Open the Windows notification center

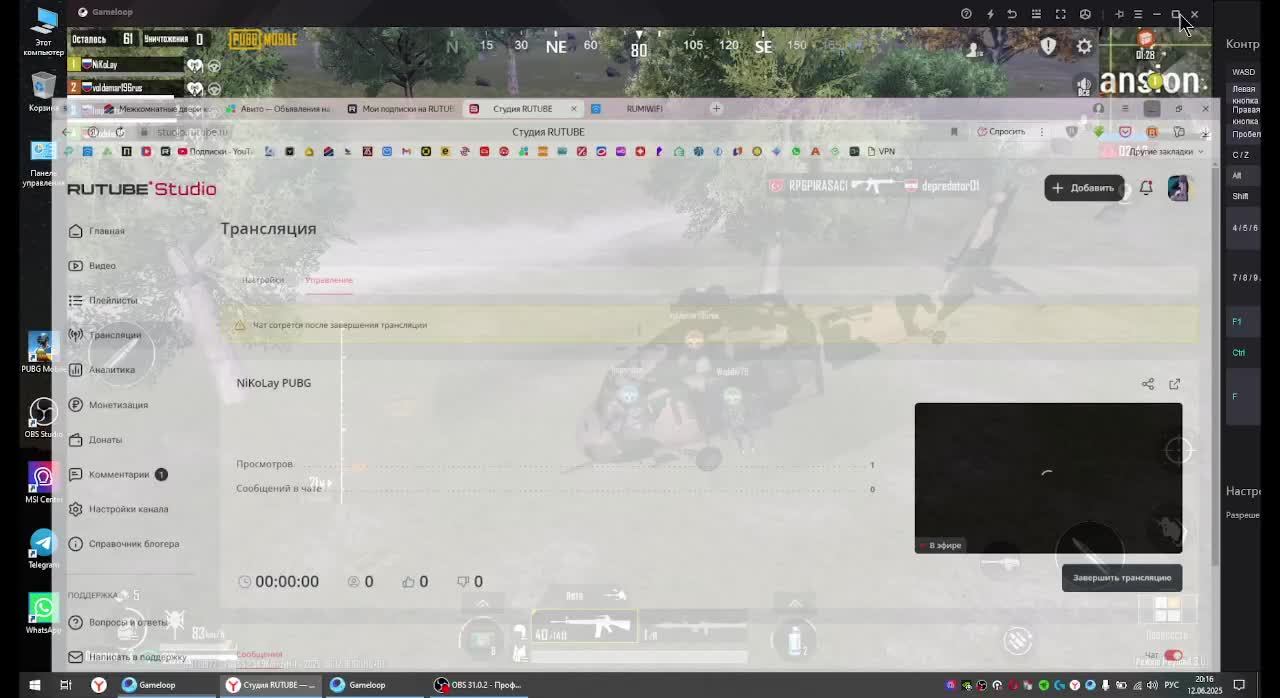(1239, 685)
